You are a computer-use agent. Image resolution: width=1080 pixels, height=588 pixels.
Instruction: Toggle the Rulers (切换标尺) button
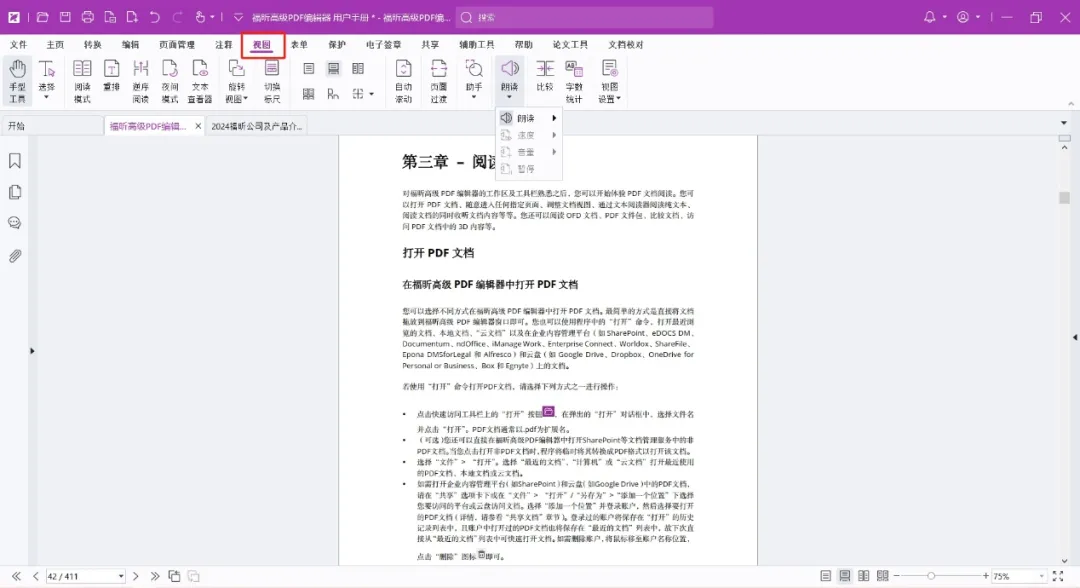click(272, 81)
